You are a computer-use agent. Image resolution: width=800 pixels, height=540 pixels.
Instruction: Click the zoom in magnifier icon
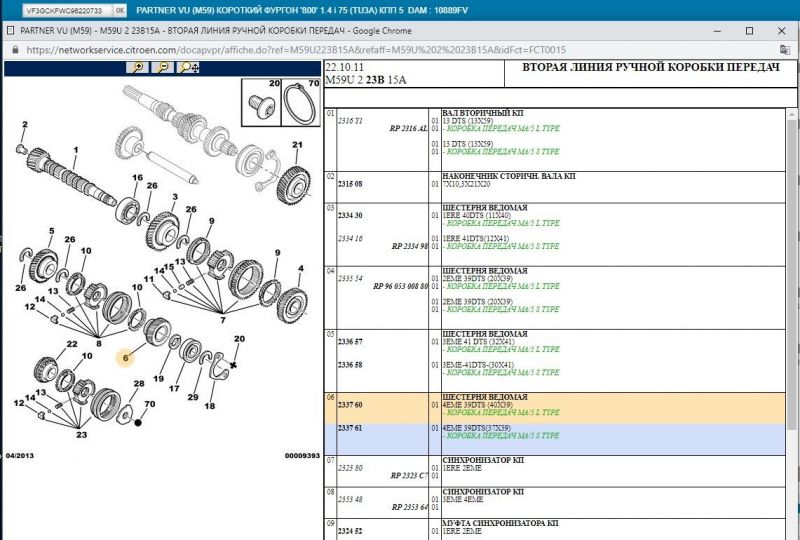(x=138, y=68)
